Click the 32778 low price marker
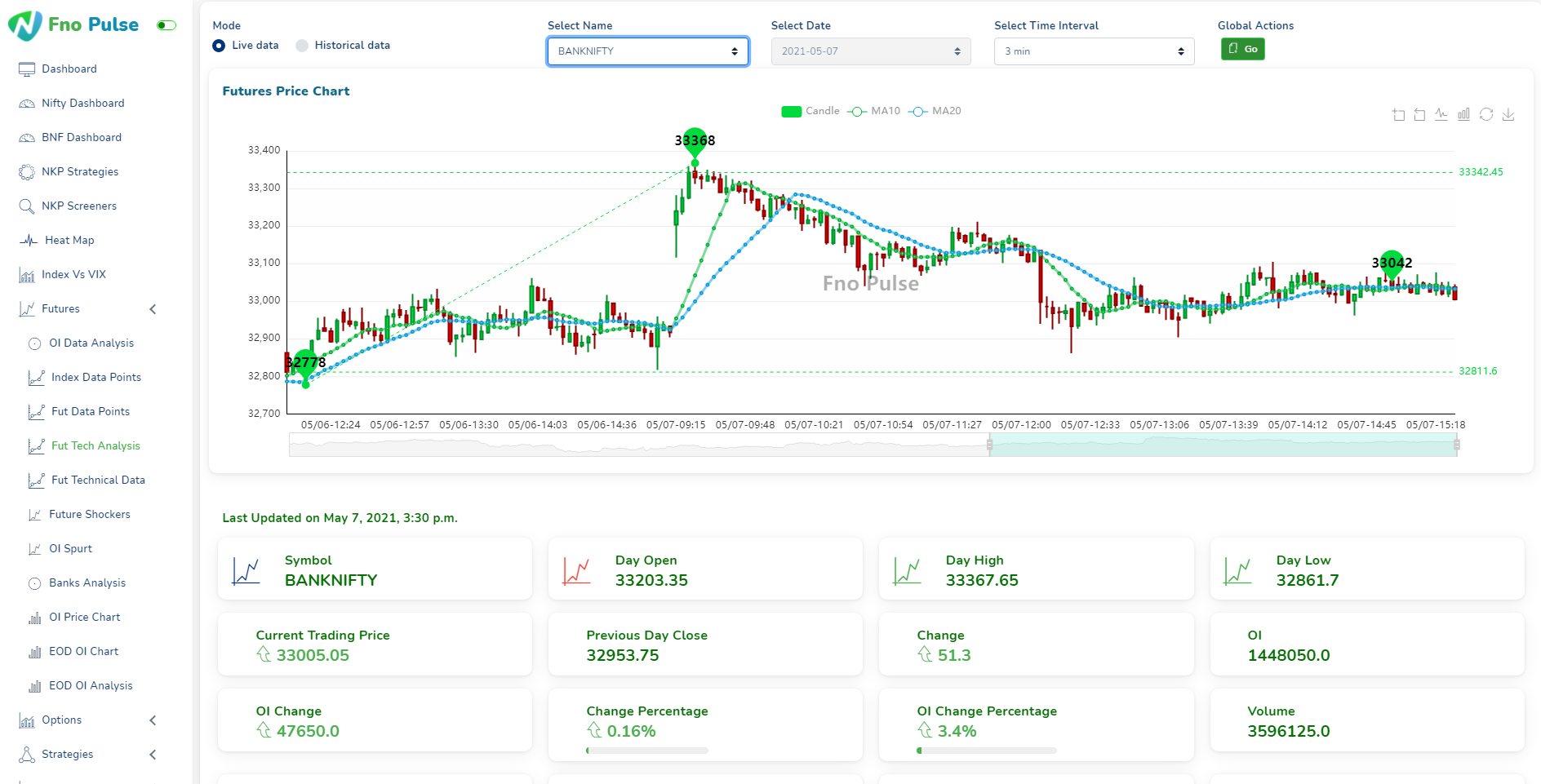 [x=305, y=363]
